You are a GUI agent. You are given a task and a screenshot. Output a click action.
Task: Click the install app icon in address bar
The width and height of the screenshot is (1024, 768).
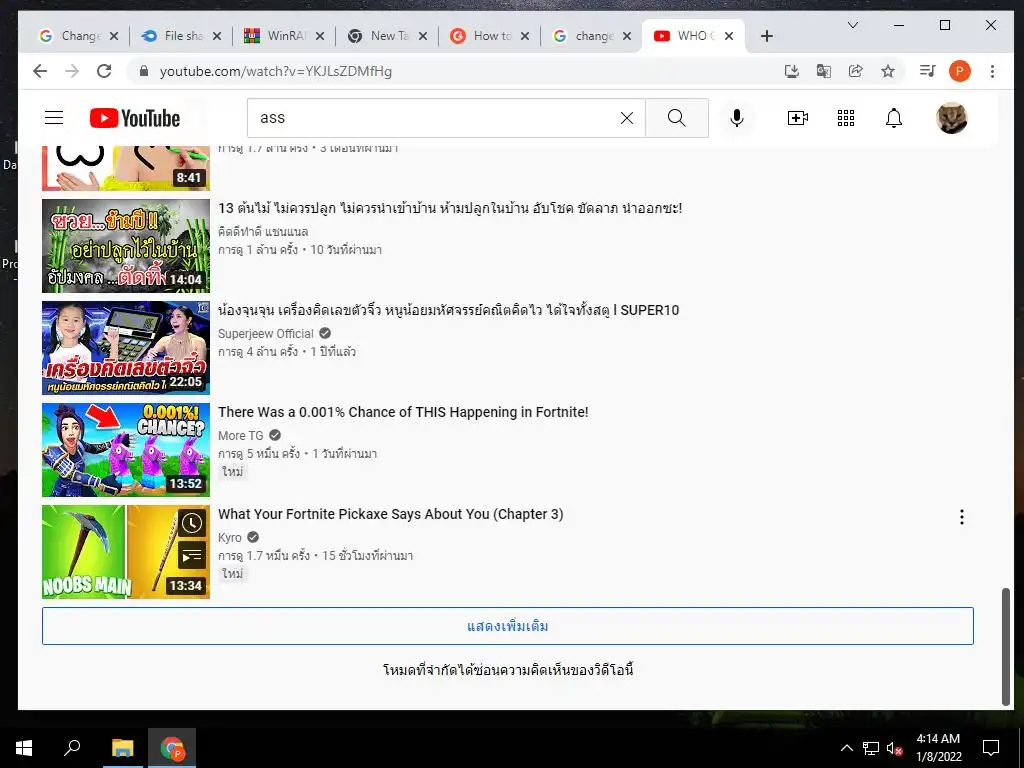tap(792, 71)
